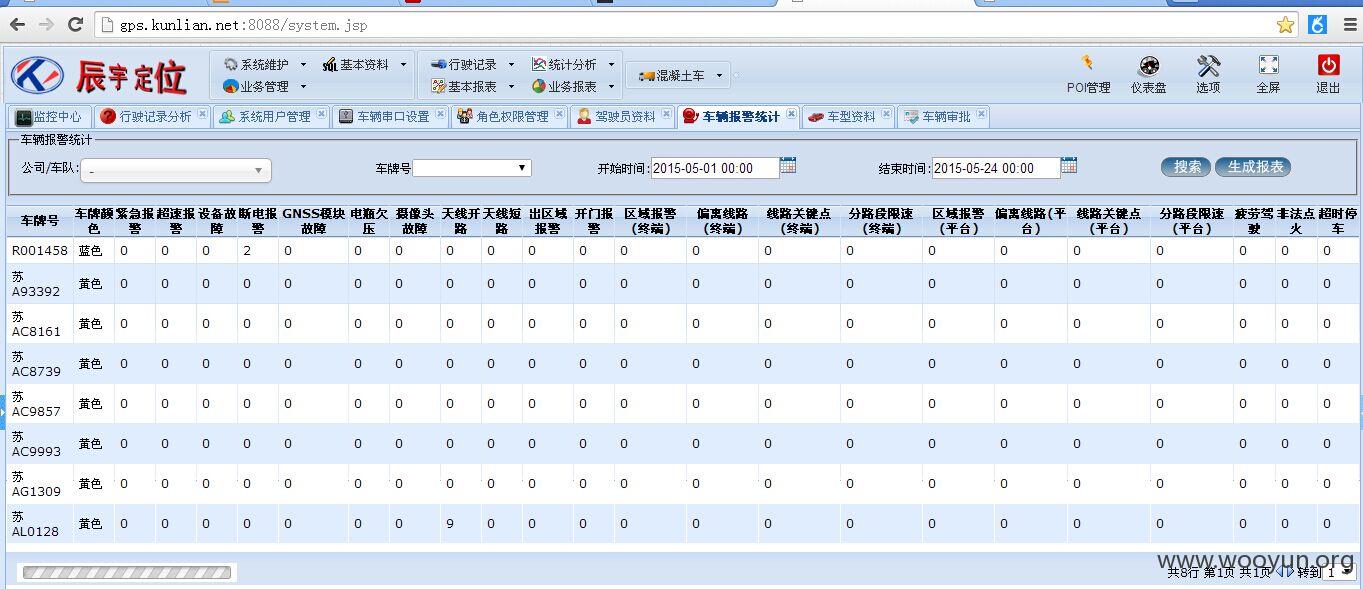Switch to 全屏 fullscreen mode icon
Screen dimensions: 1363x589
click(1268, 65)
